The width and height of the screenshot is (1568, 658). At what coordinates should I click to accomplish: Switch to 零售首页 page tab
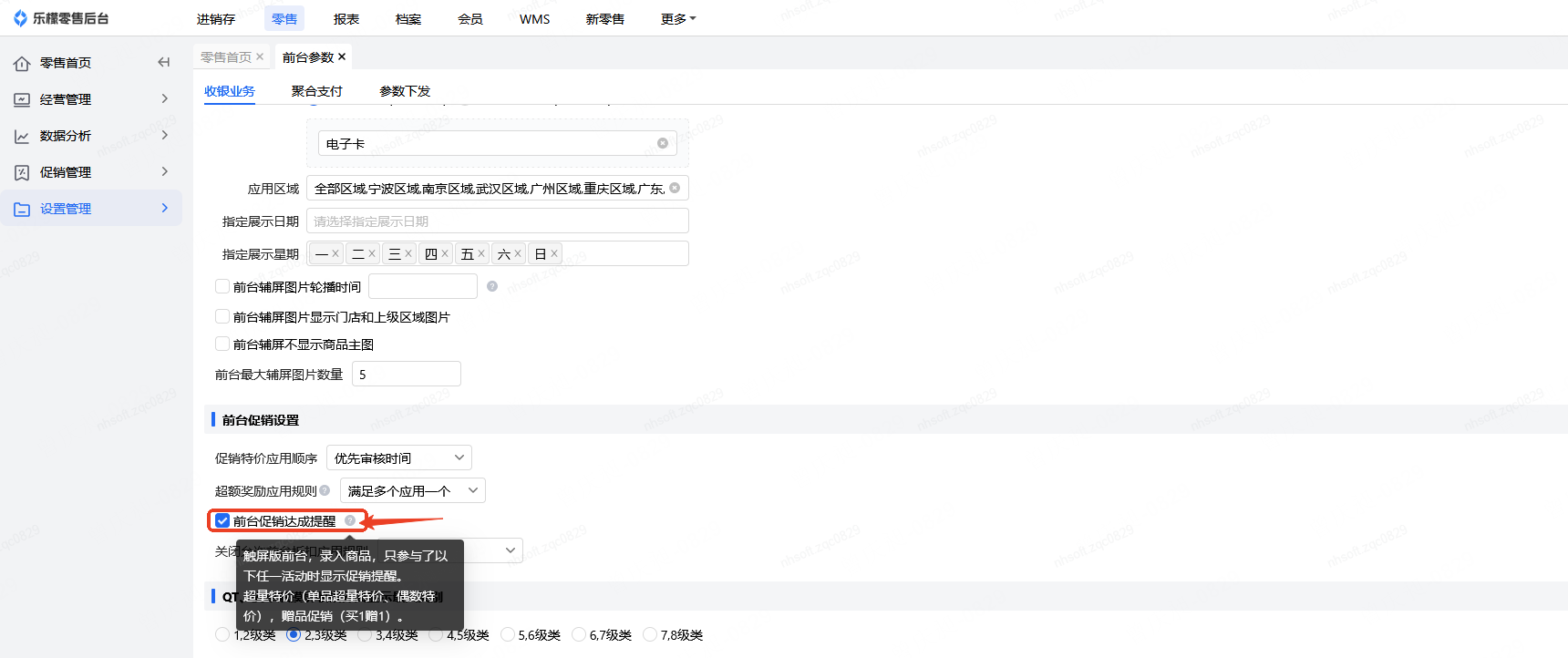pos(226,57)
